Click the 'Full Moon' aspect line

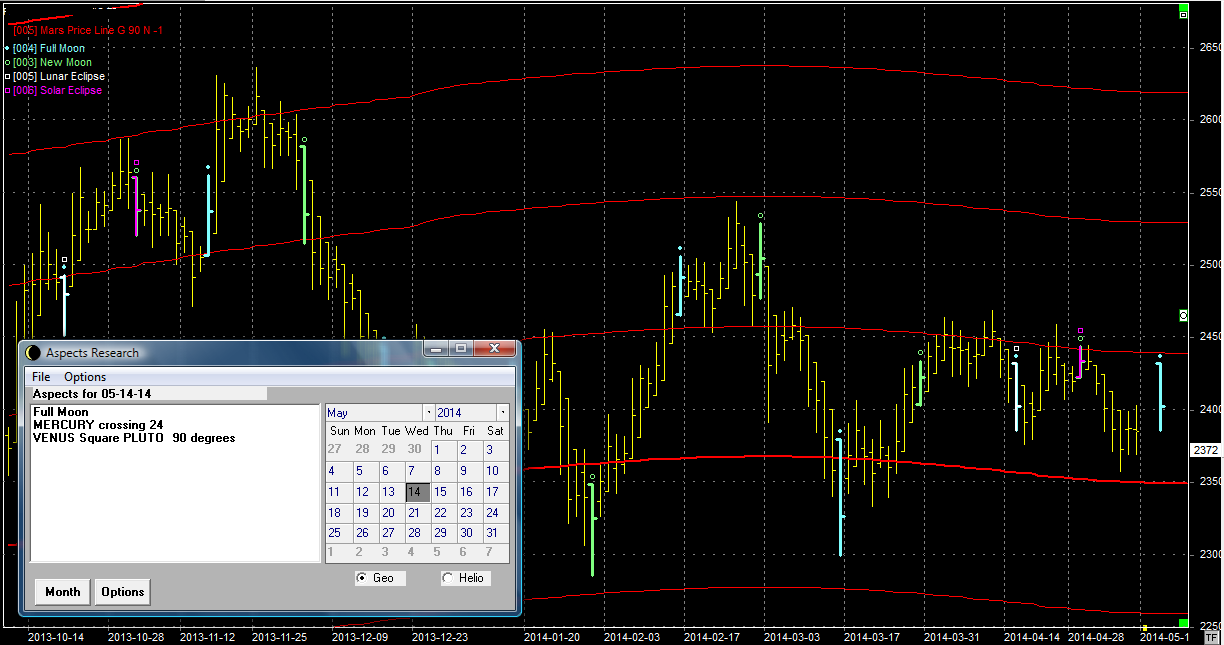(x=60, y=412)
